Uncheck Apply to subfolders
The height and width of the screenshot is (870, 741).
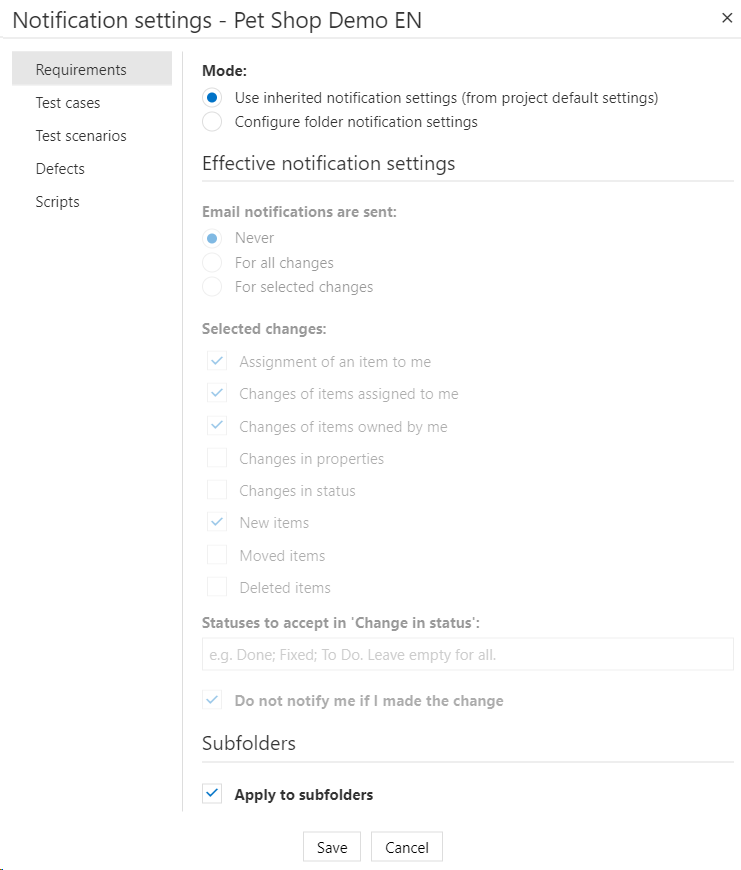[x=211, y=795]
